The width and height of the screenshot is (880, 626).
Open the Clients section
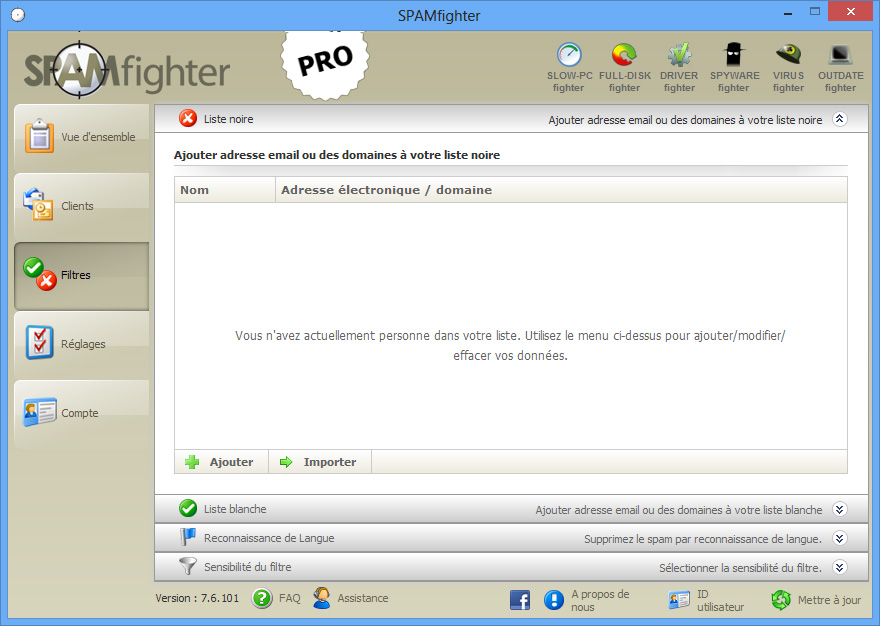[x=81, y=206]
